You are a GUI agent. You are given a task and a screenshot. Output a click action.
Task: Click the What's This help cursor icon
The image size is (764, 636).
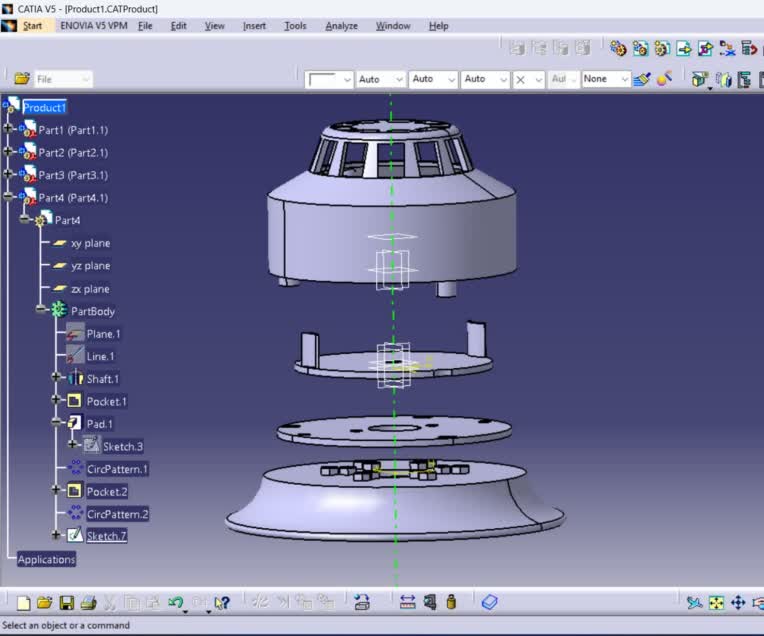click(221, 603)
